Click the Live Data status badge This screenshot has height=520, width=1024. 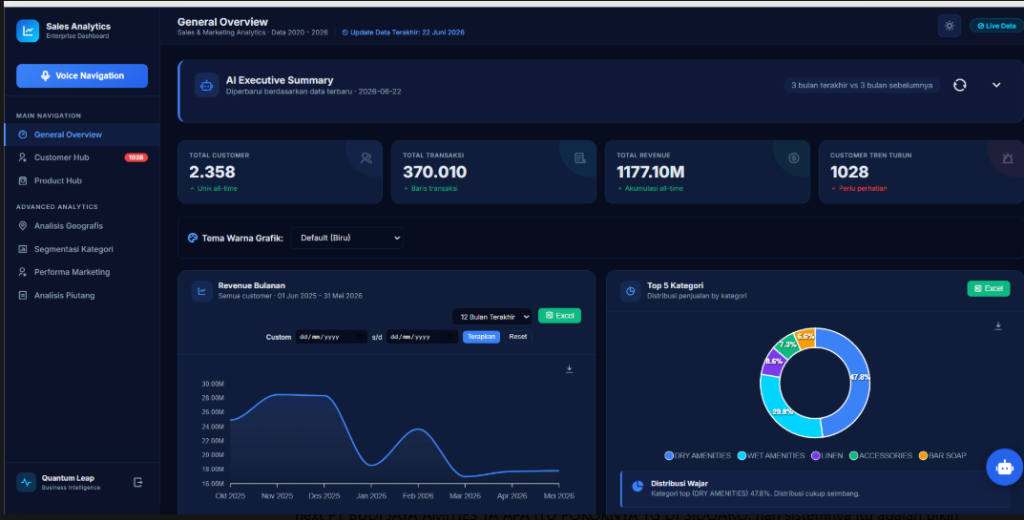click(x=997, y=26)
